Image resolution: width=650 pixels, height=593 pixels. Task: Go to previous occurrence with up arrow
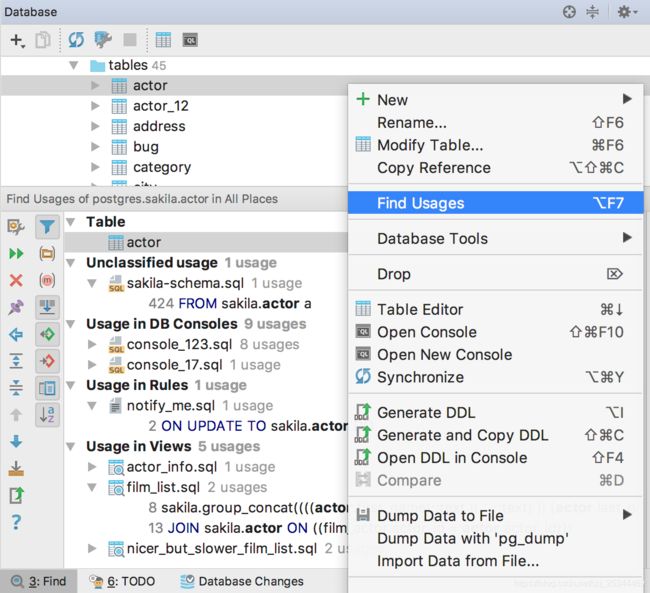pyautogui.click(x=16, y=415)
